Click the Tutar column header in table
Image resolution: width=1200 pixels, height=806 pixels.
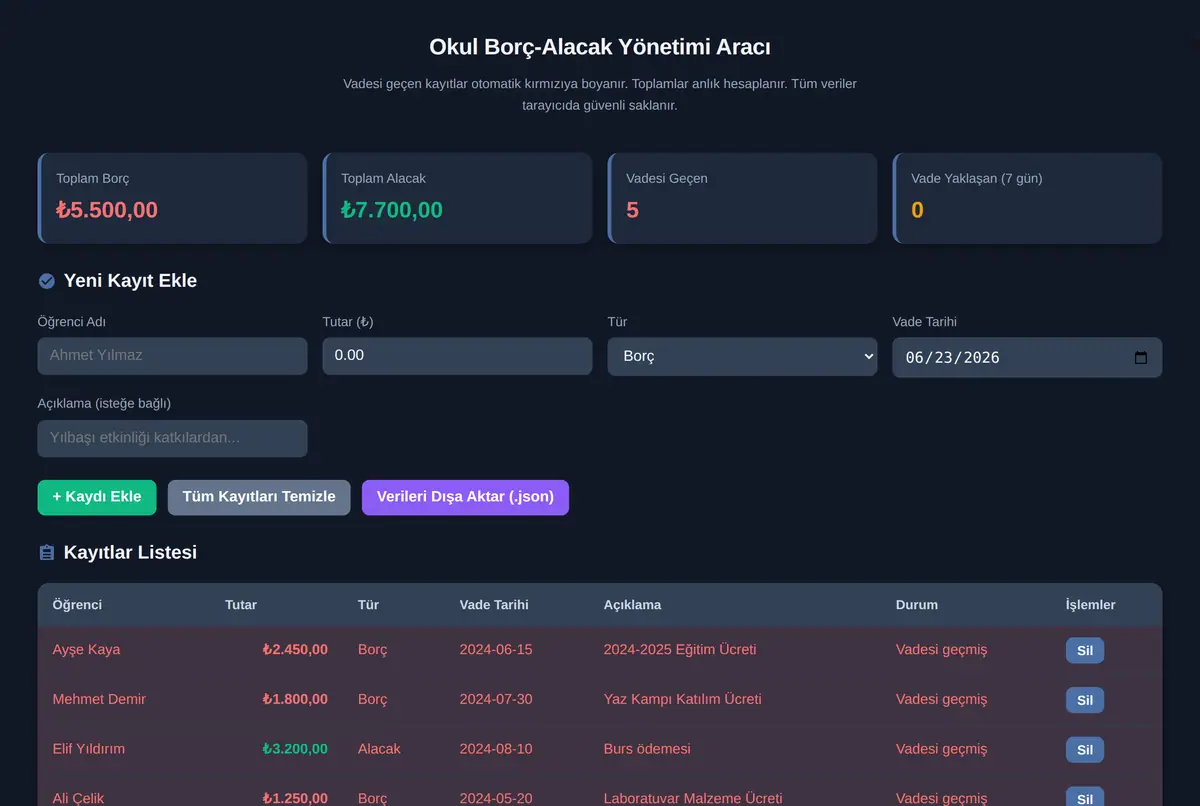pyautogui.click(x=241, y=605)
